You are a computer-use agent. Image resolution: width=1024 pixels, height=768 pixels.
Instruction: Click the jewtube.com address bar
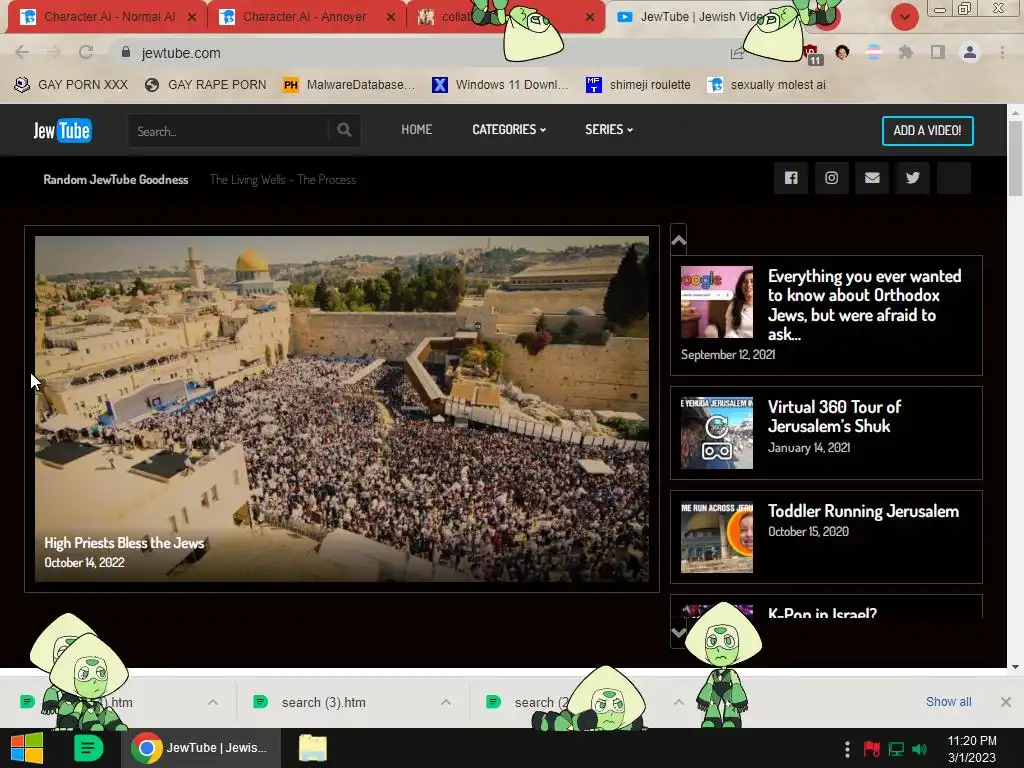[418, 53]
